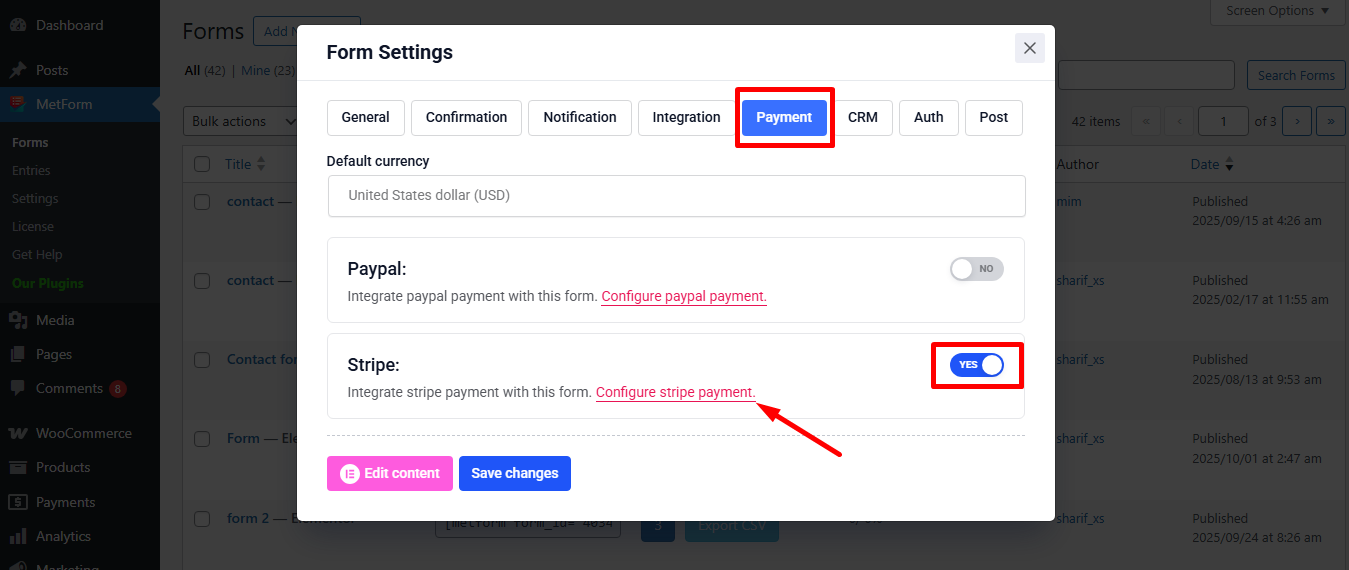
Task: Click the WooCommerce logo icon
Action: pos(18,433)
